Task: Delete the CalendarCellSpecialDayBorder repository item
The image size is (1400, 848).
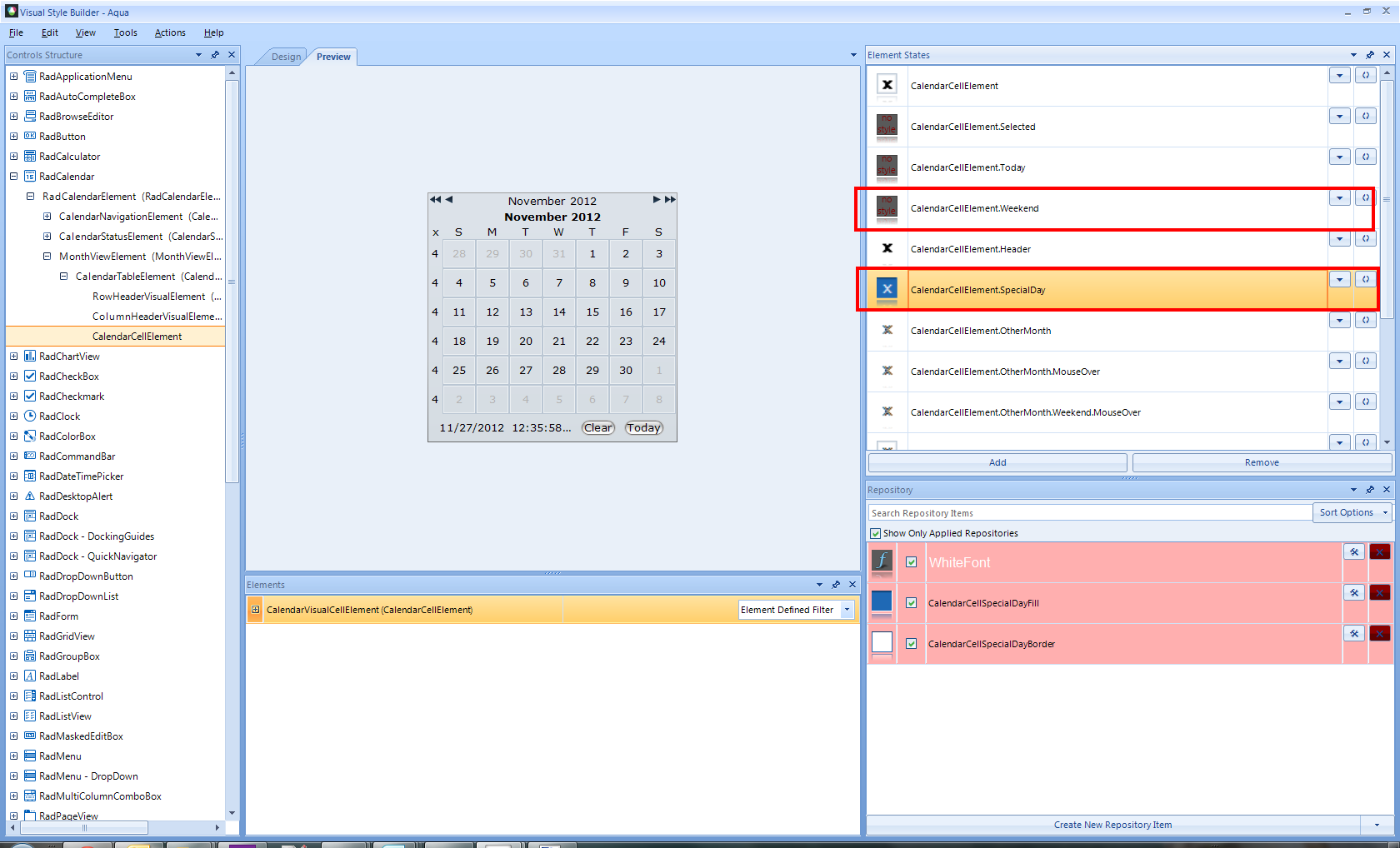Action: pyautogui.click(x=1380, y=633)
